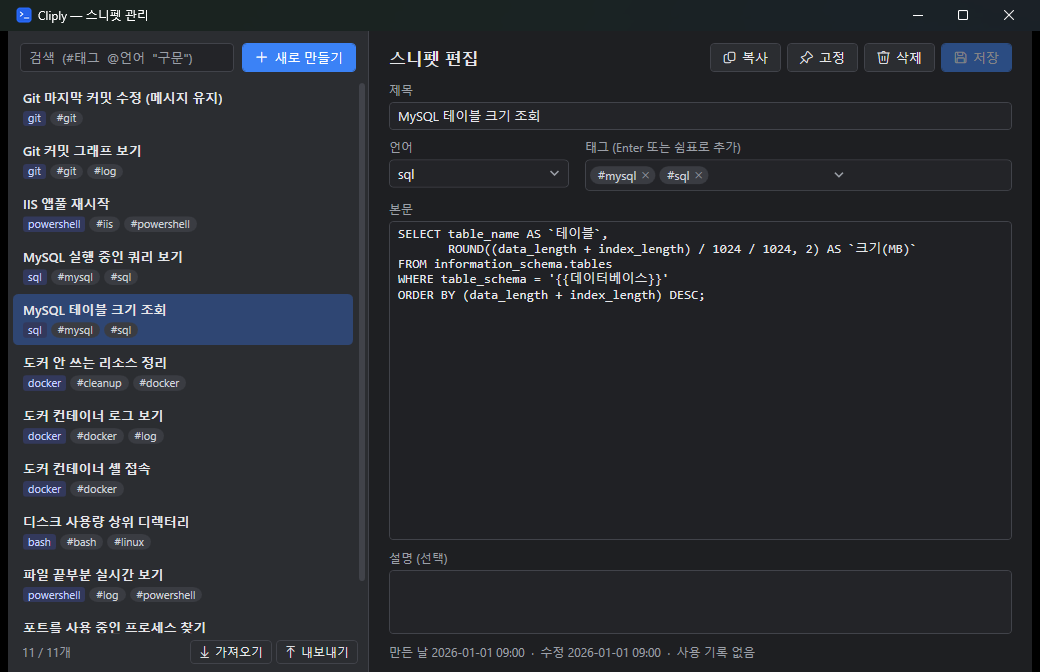Open 'MySQL 실행 중인 쿼리 보기' snippet
1040x672 pixels.
click(x=183, y=267)
